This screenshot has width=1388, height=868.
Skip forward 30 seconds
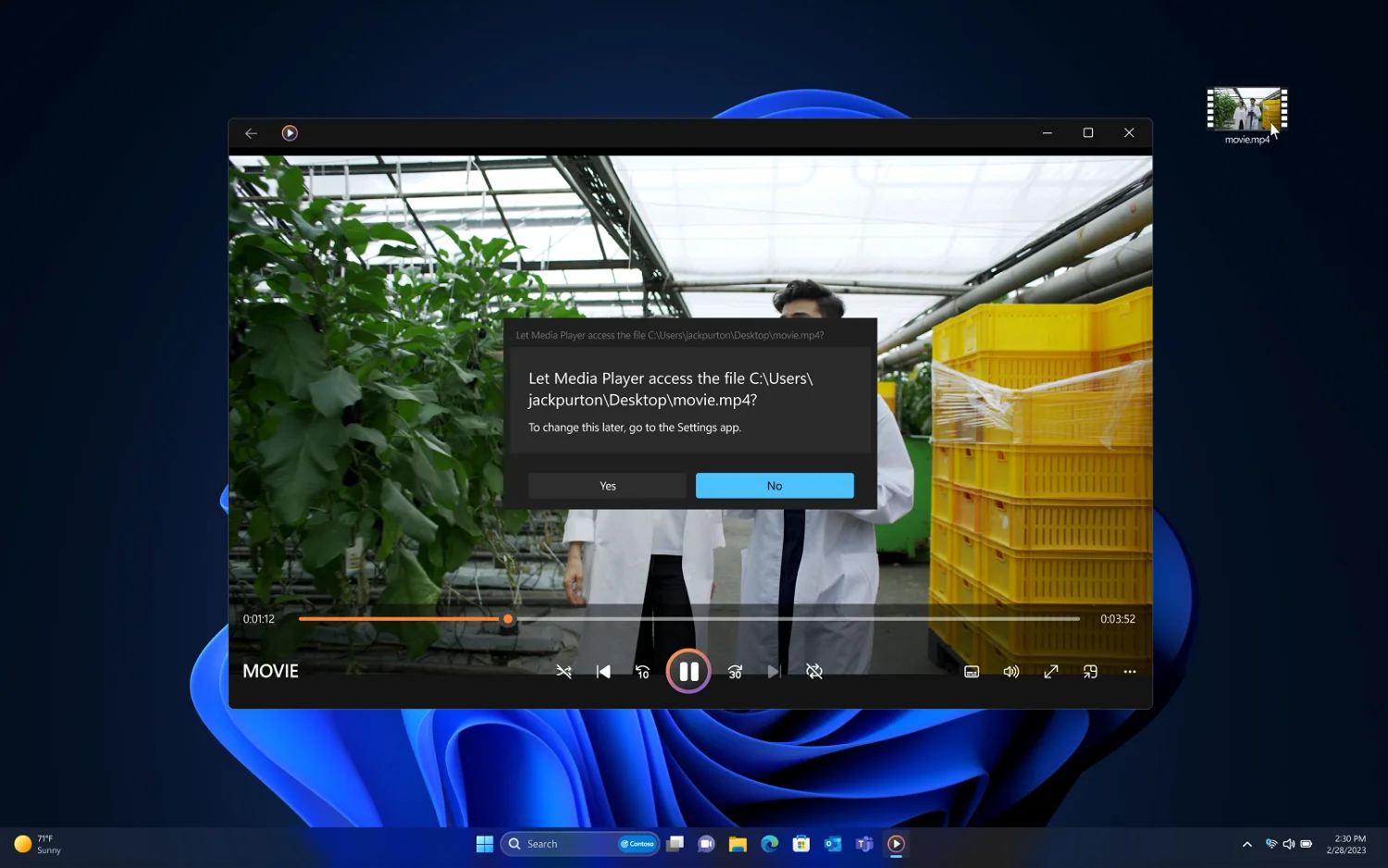point(736,672)
